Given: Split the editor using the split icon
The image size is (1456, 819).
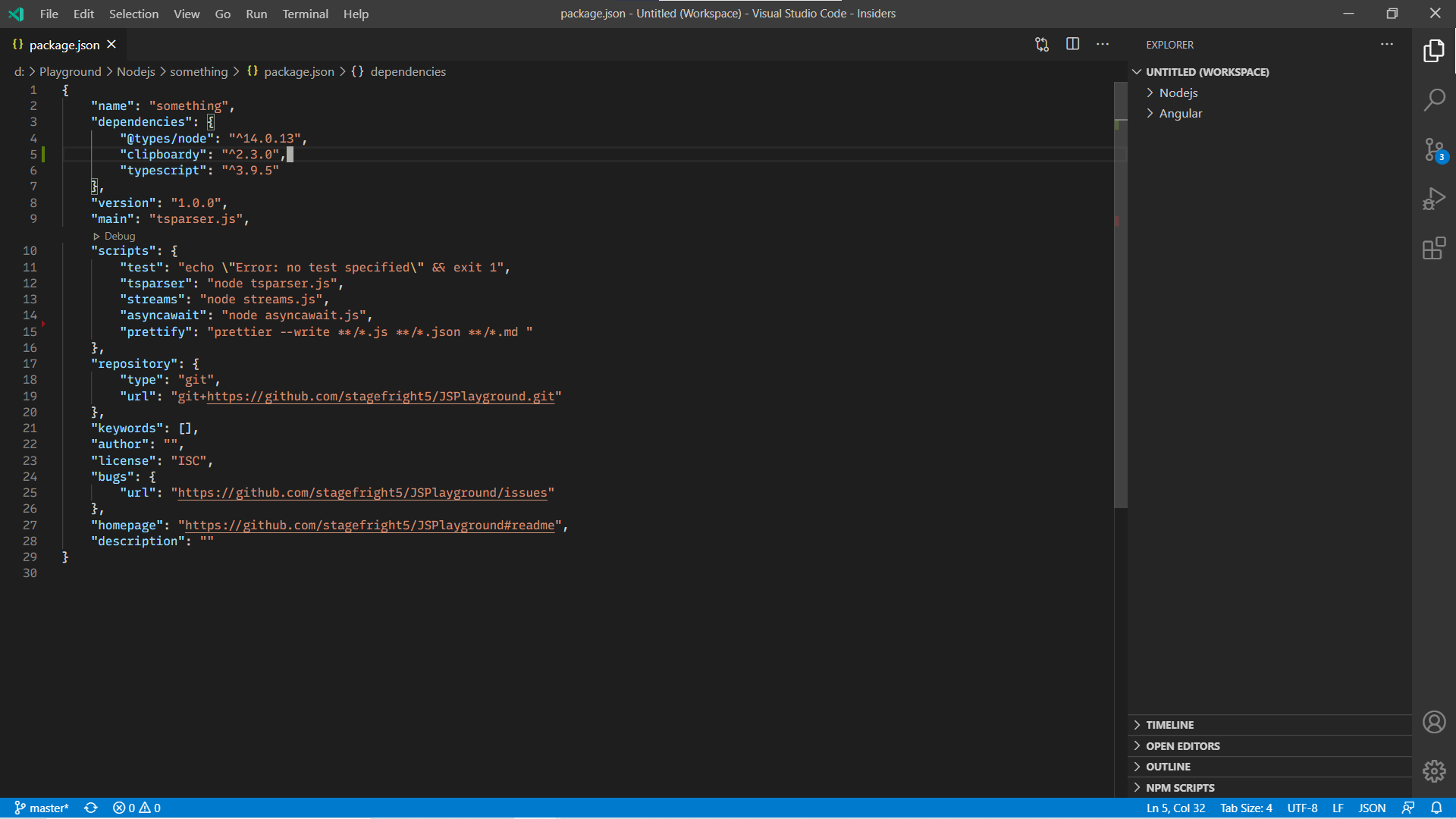Looking at the screenshot, I should coord(1072,44).
